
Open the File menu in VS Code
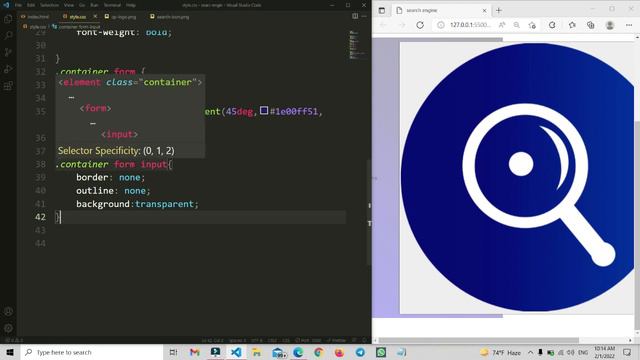(x=18, y=5)
